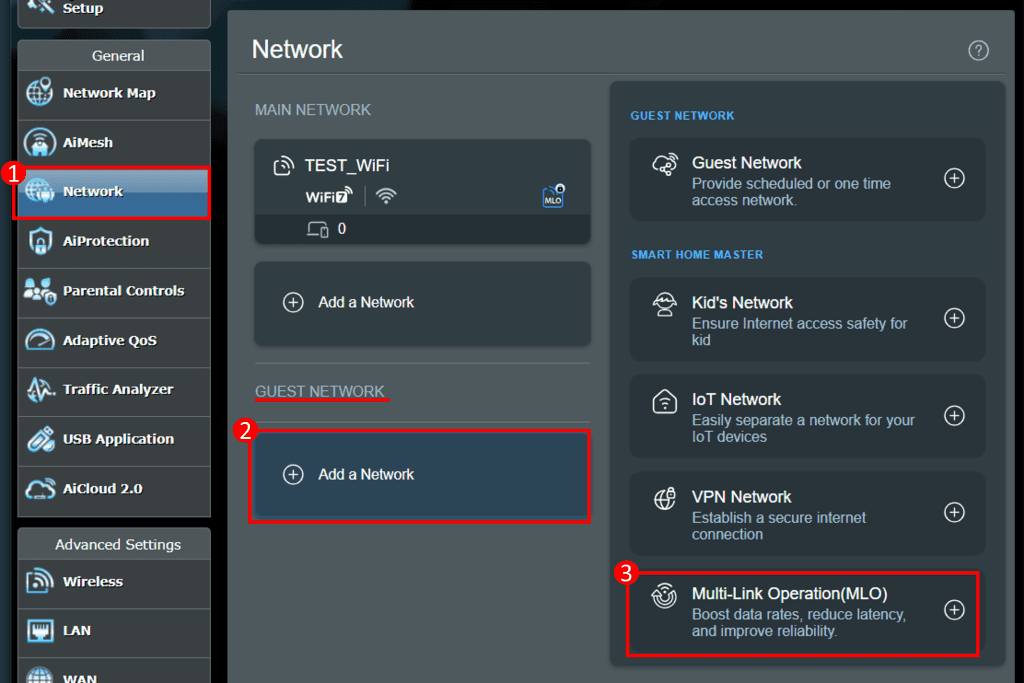Click the Guest Network cloud icon

[x=665, y=165]
